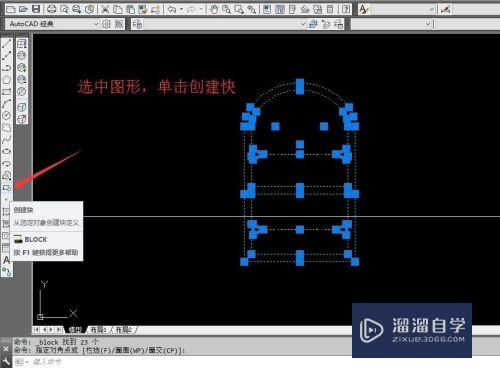The width and height of the screenshot is (500, 368).
Task: Close the command line panel X
Action: [x=6, y=349]
